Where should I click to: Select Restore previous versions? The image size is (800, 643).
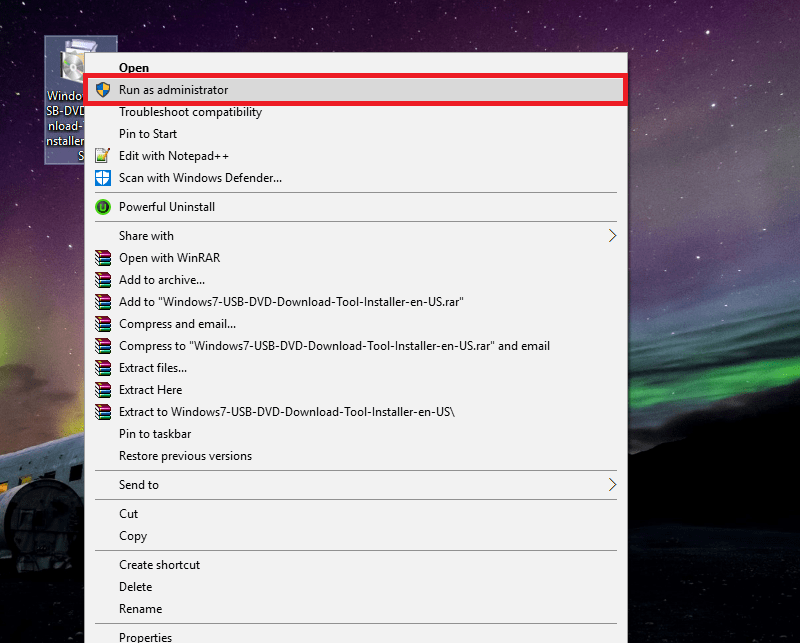click(356, 456)
